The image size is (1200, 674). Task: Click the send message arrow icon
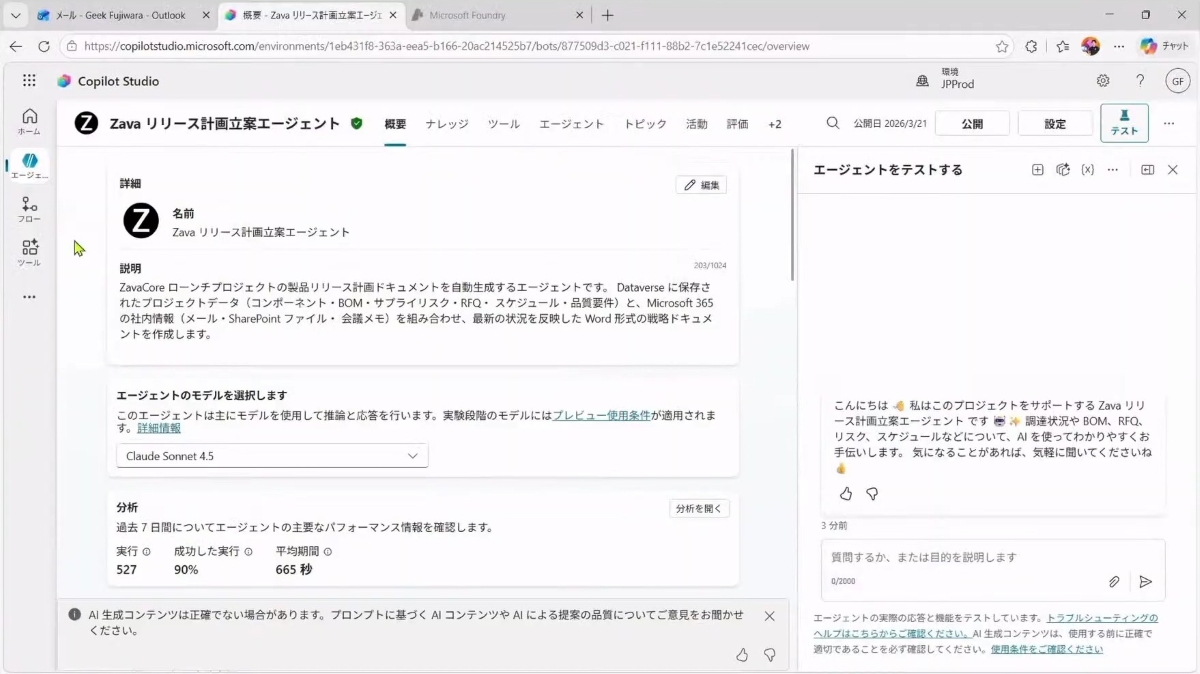[1146, 581]
